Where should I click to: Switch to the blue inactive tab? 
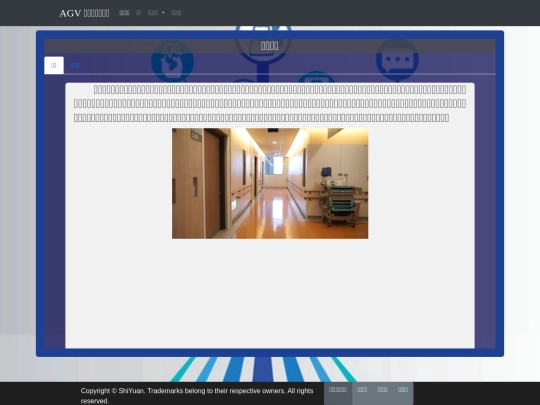tap(75, 65)
